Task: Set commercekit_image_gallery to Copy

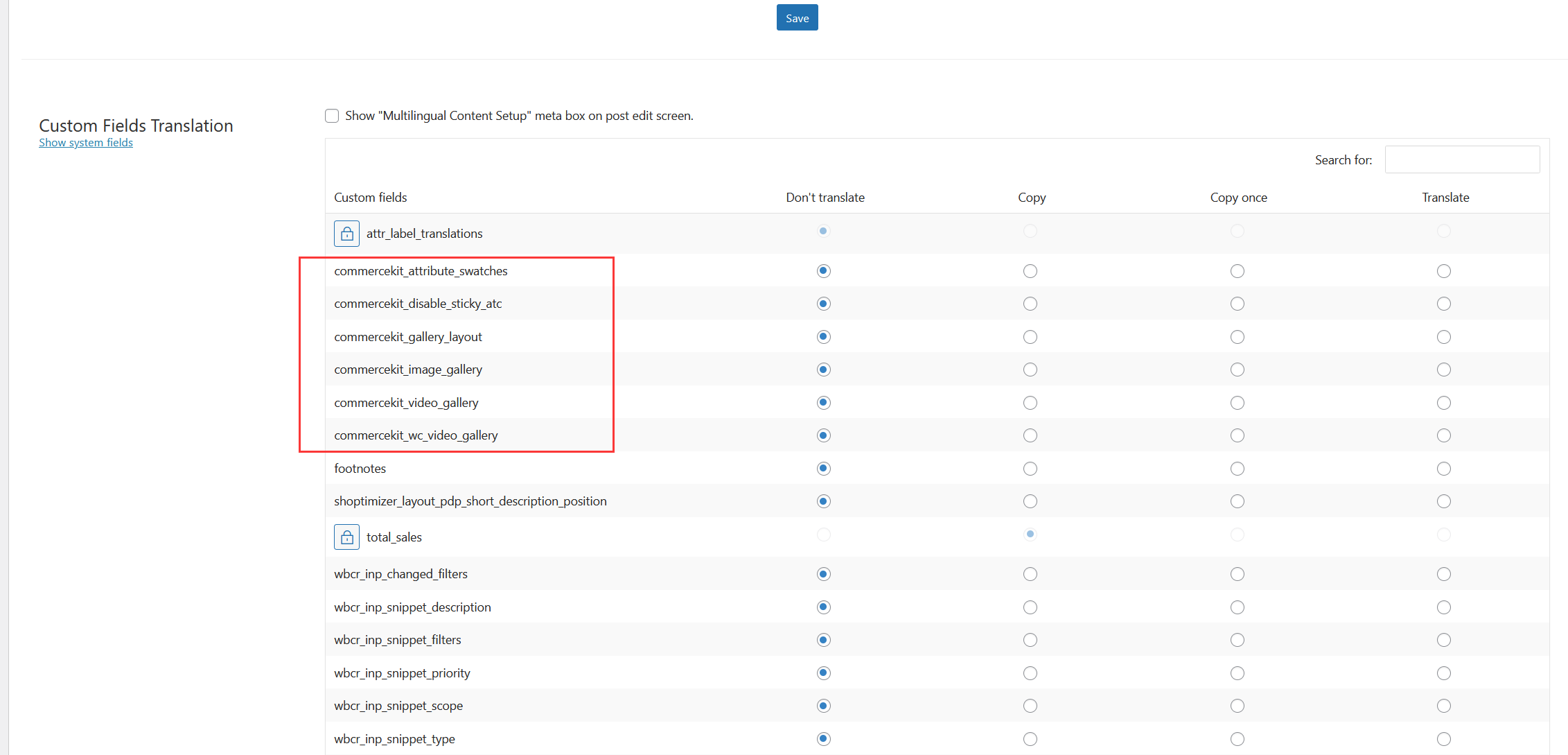Action: tap(1030, 370)
